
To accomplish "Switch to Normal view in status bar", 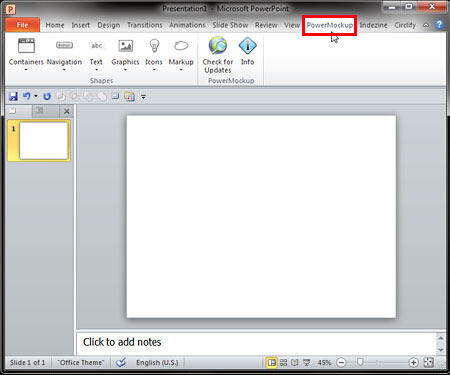I will tap(272, 362).
